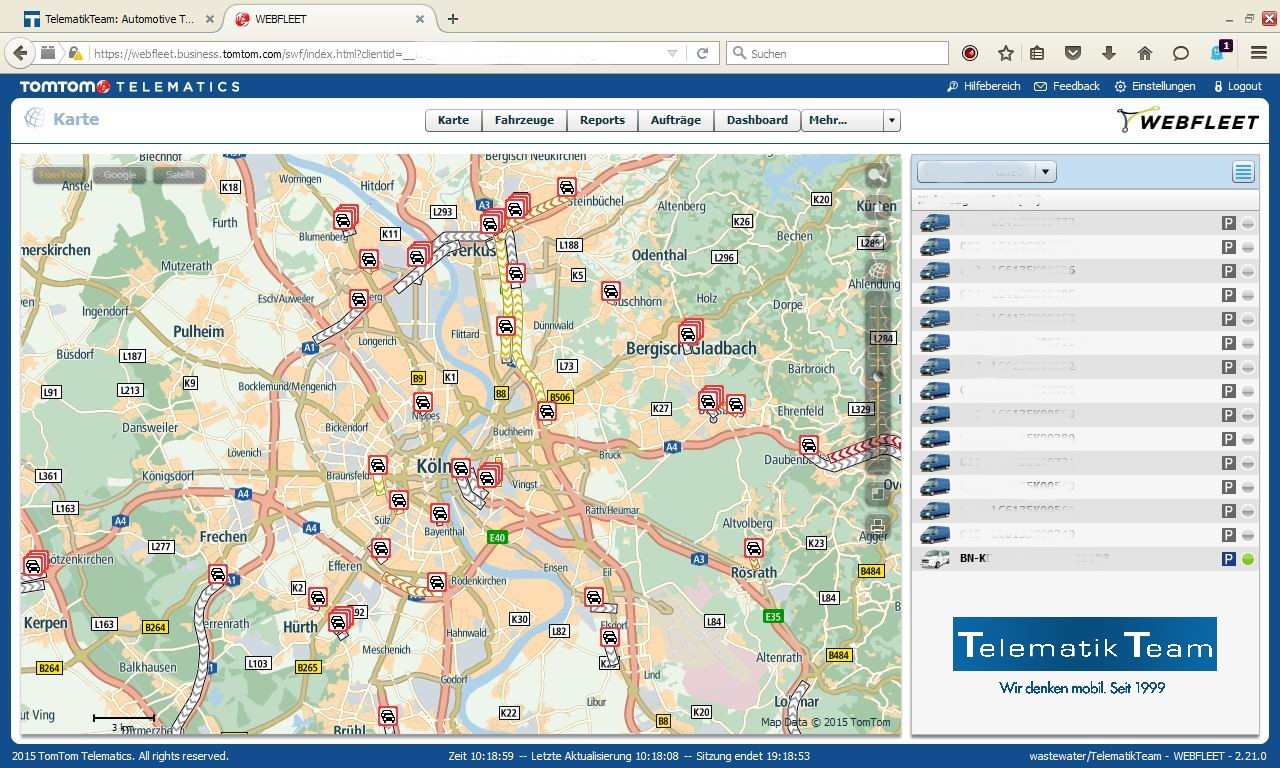Toggle the enlarge map window icon
Viewport: 1280px width, 768px height.
[878, 493]
